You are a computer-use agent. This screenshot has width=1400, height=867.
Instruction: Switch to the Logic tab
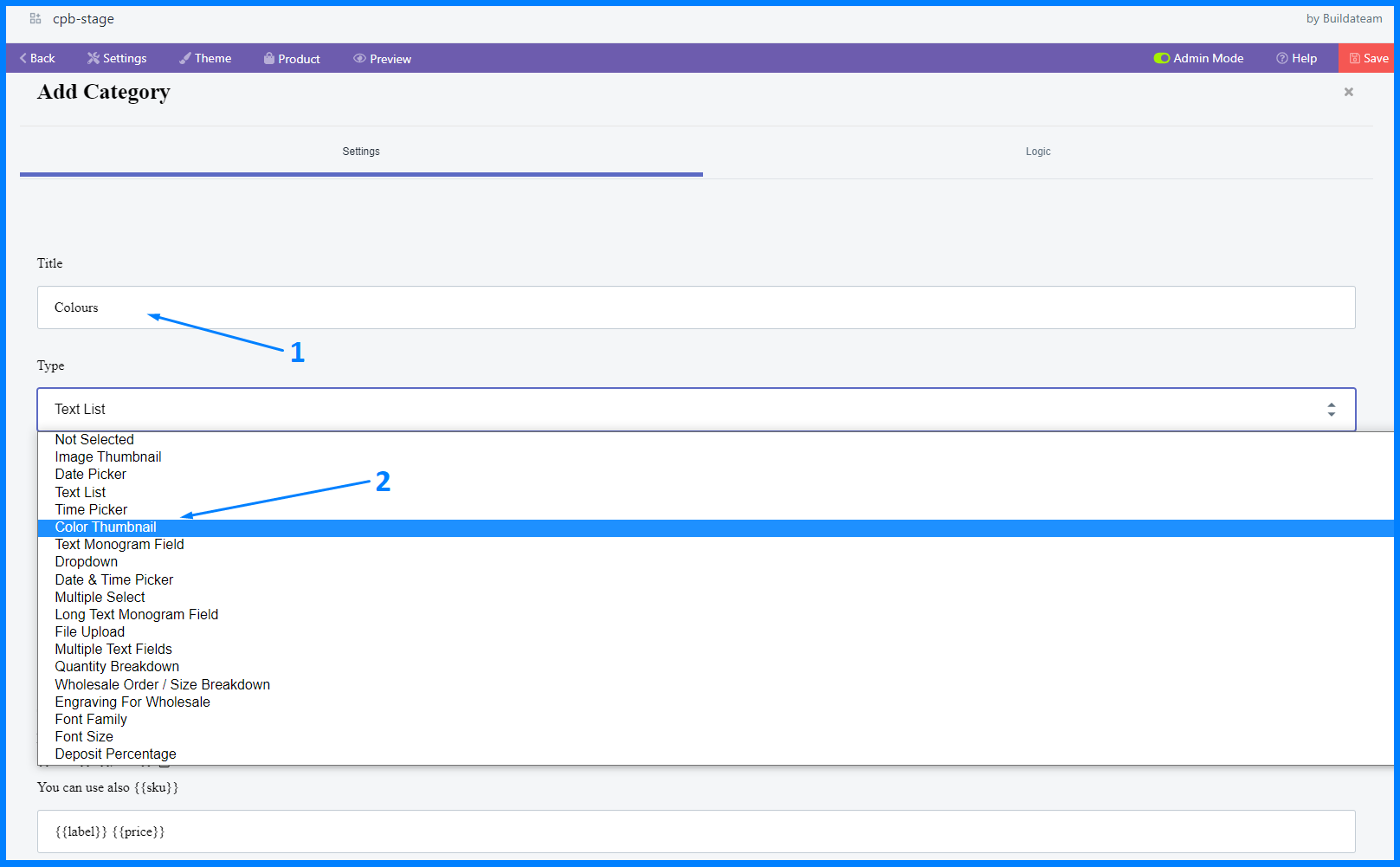coord(1038,152)
